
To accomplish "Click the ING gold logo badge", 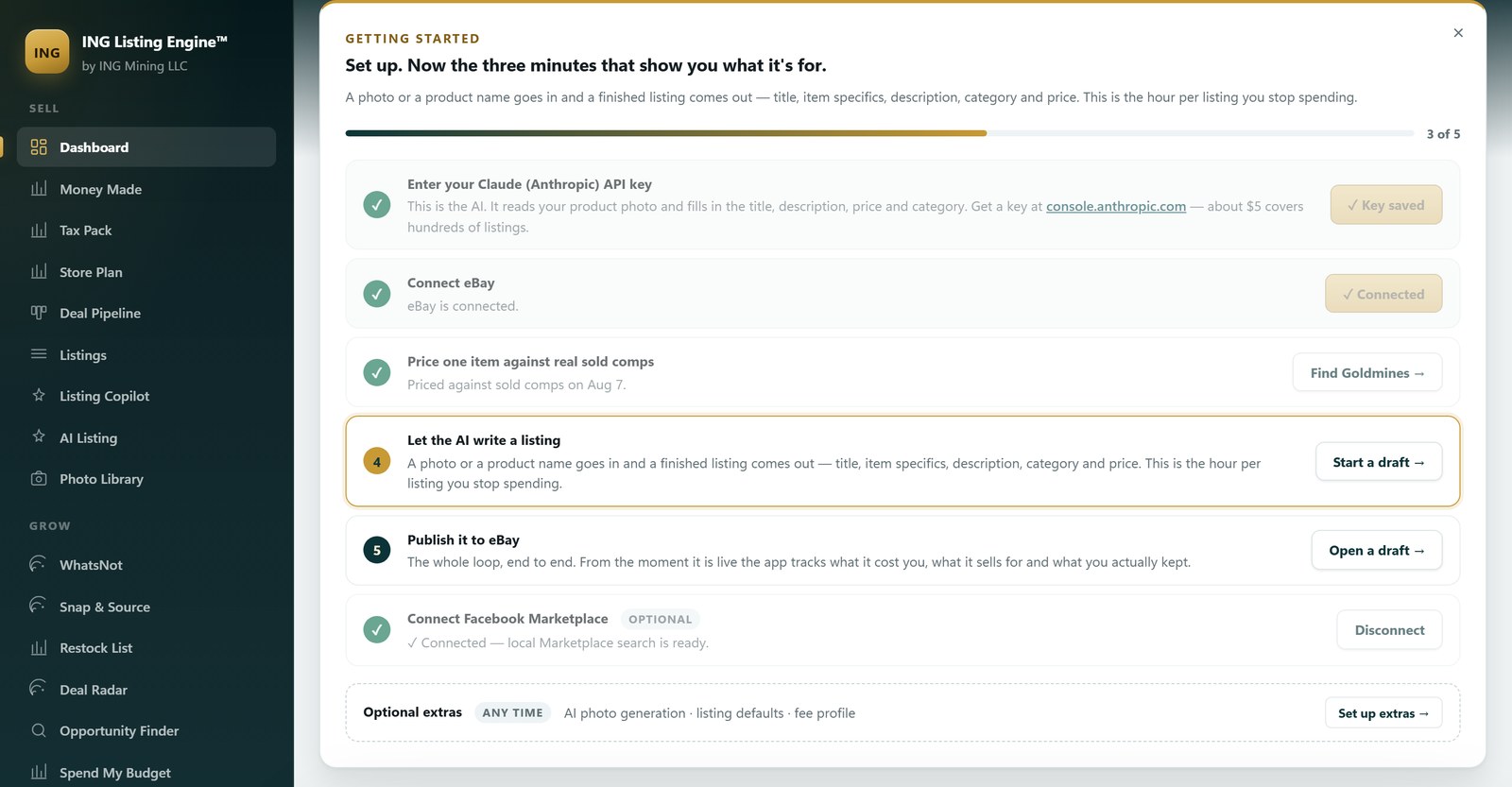I will [x=47, y=52].
